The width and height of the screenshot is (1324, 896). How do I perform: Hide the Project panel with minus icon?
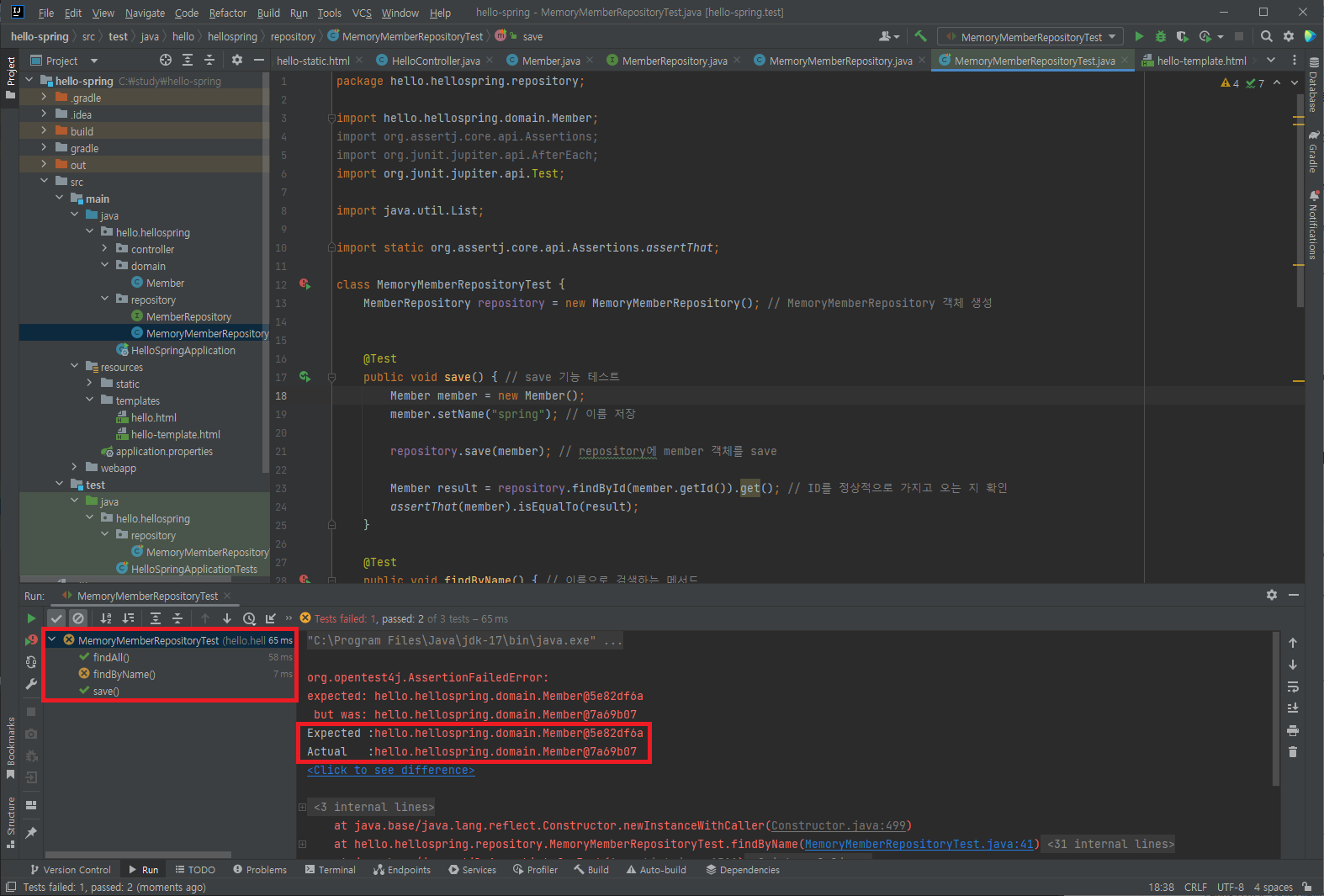click(x=259, y=60)
